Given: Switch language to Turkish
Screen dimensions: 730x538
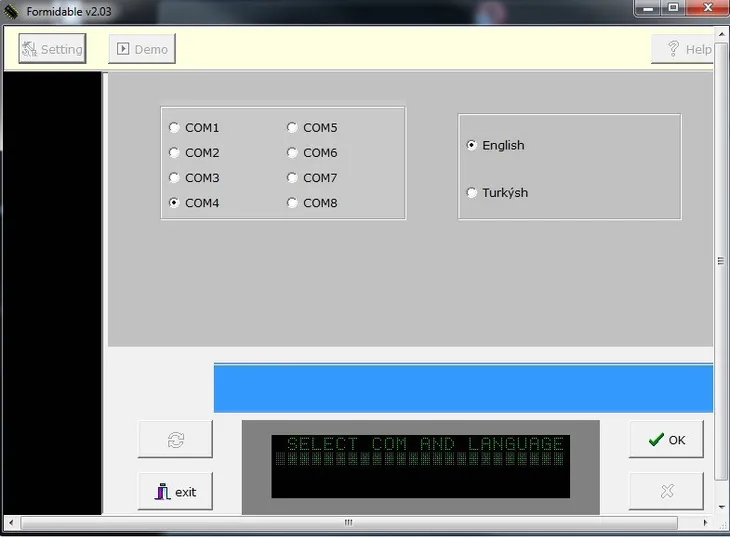Looking at the screenshot, I should (x=472, y=193).
